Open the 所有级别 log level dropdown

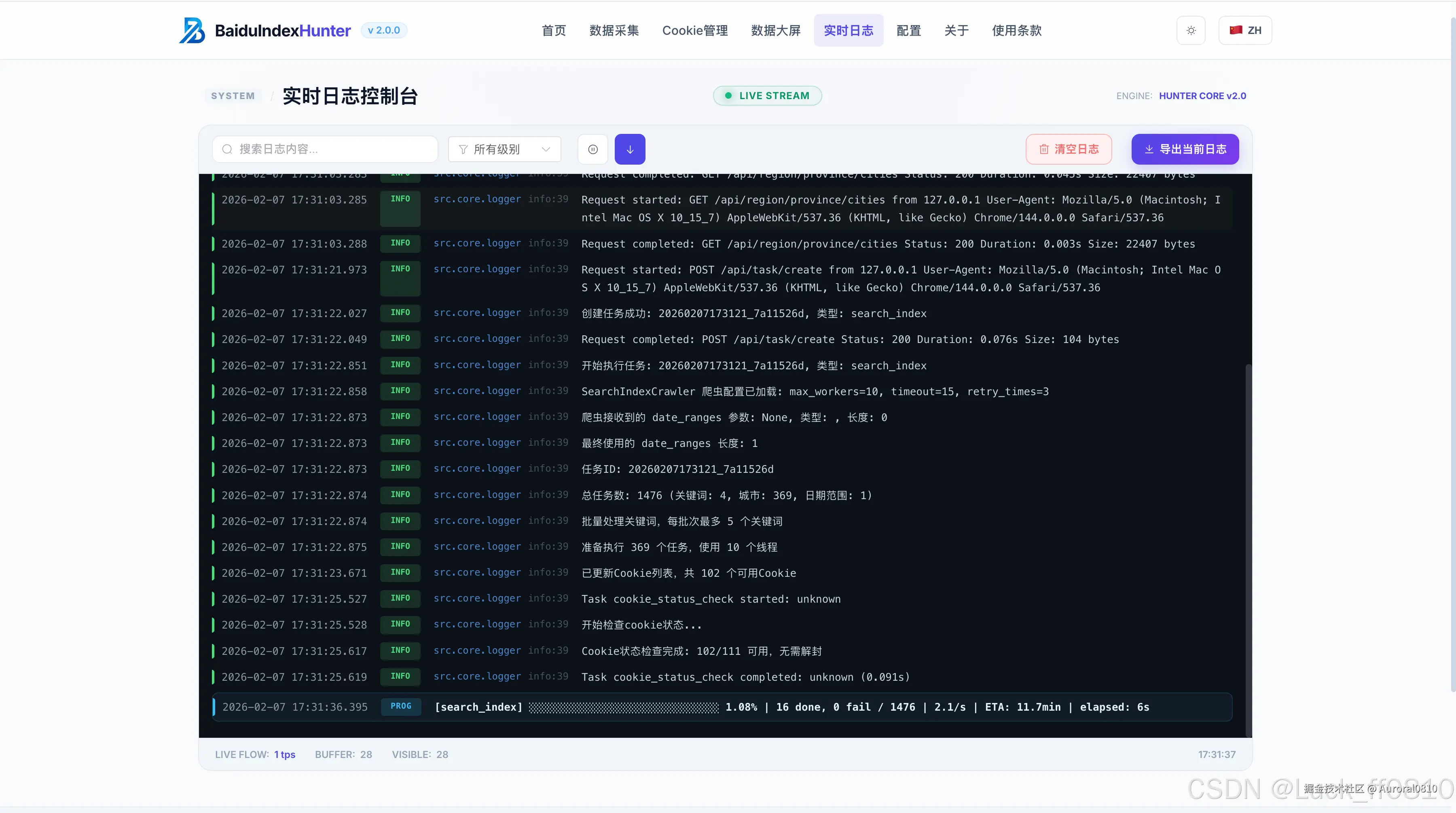coord(504,149)
